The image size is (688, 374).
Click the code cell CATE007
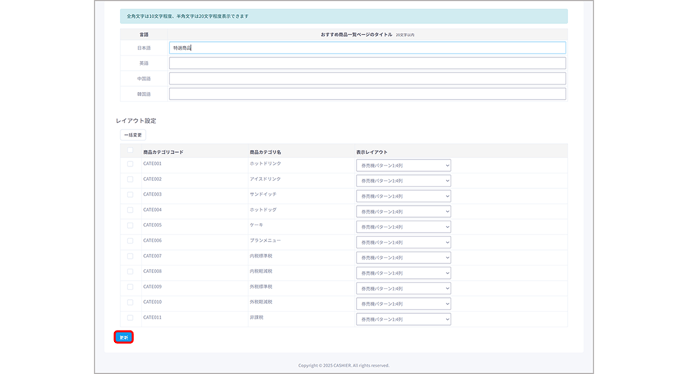[152, 255]
